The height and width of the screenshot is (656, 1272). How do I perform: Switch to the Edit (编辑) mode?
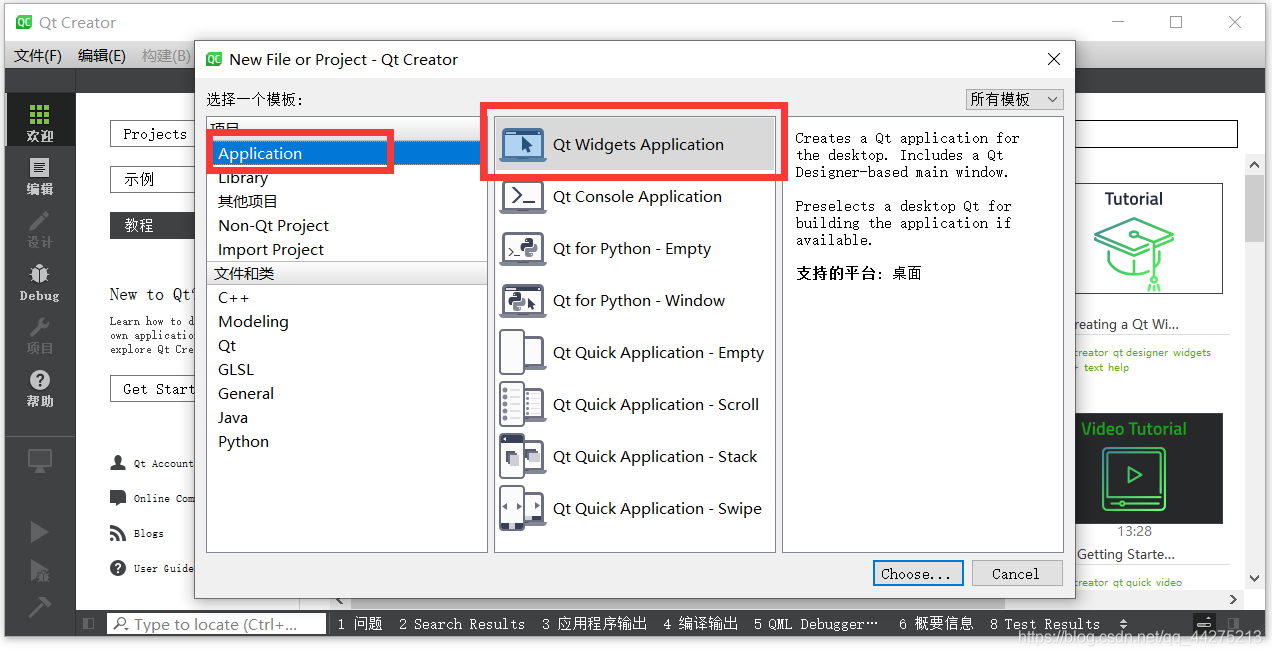pyautogui.click(x=40, y=175)
